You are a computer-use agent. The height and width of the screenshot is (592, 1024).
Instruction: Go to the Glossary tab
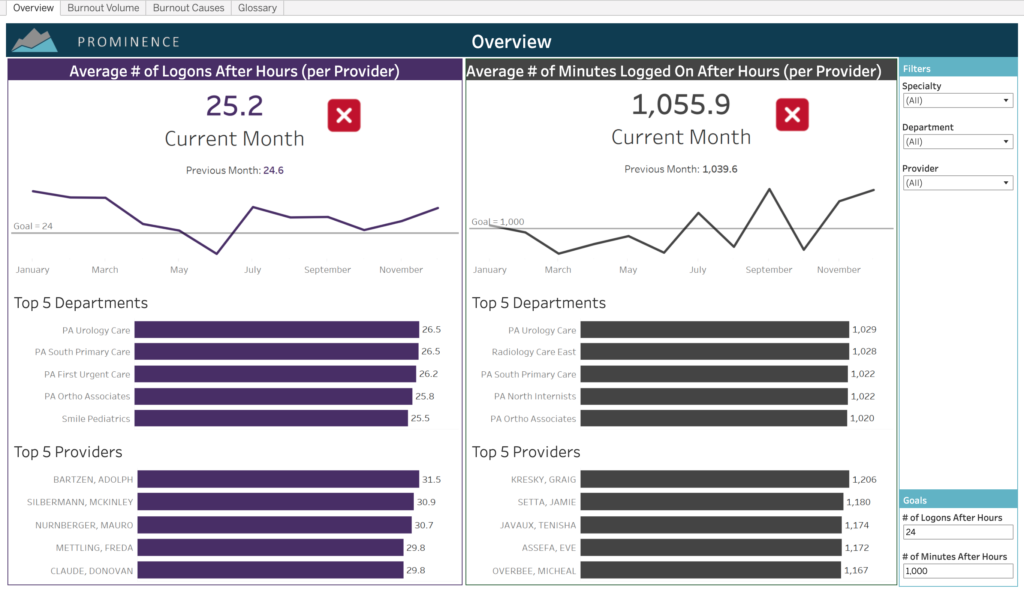(257, 8)
